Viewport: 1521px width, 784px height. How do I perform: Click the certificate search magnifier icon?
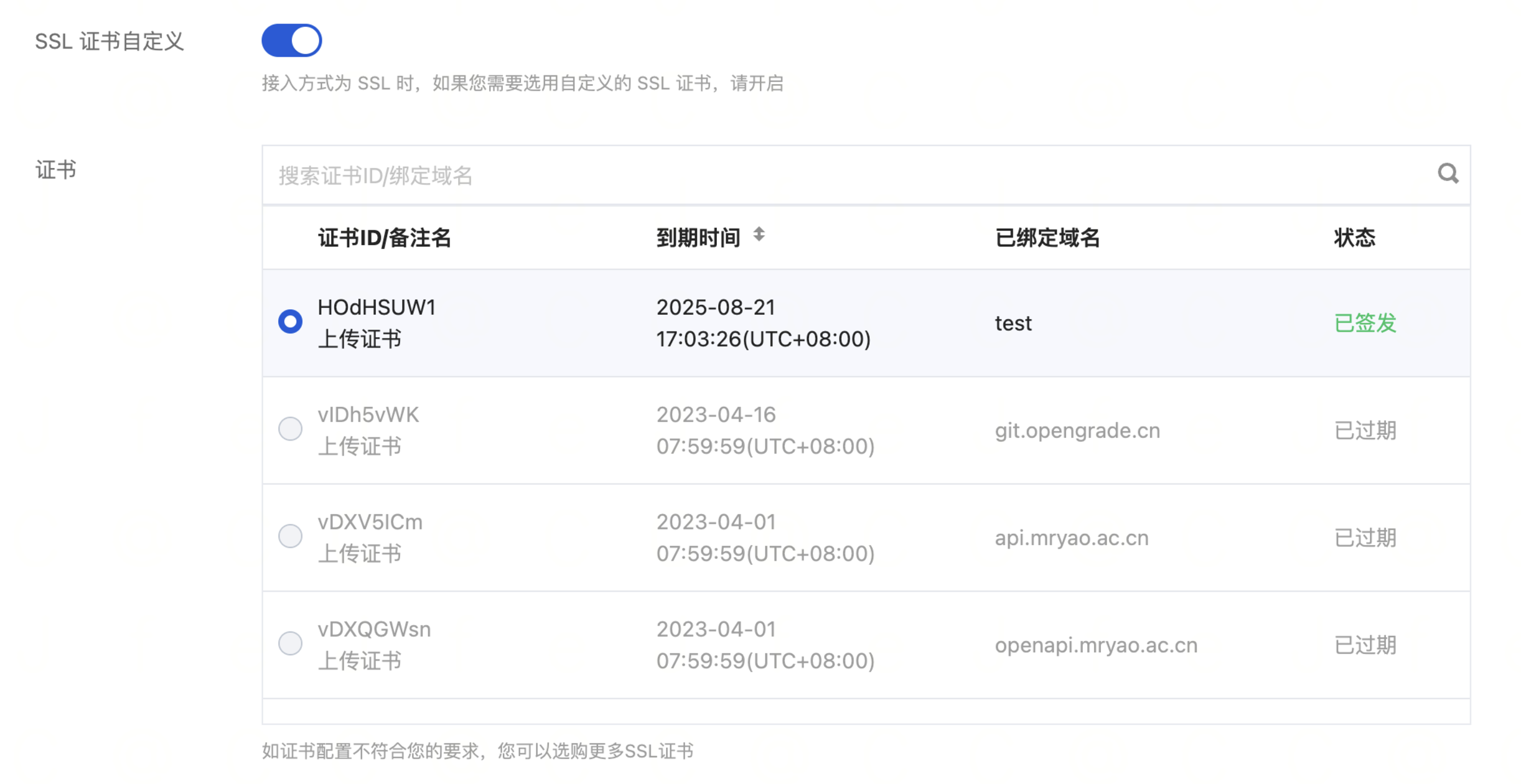point(1447,174)
